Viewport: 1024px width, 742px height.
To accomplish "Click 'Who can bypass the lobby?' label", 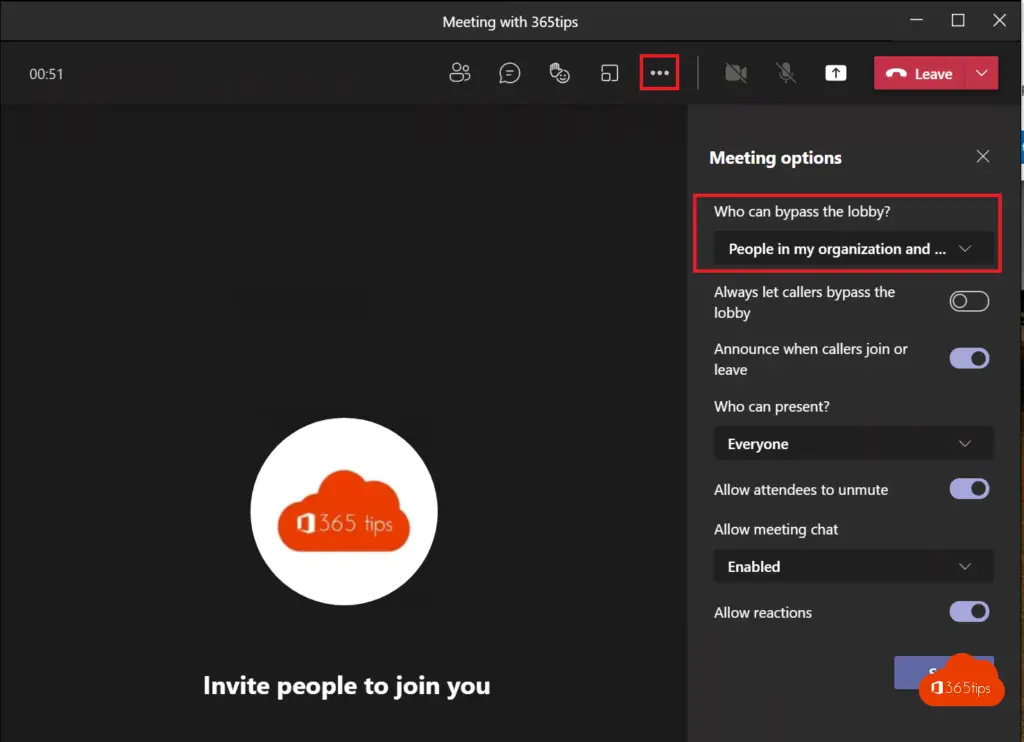I will pos(802,211).
